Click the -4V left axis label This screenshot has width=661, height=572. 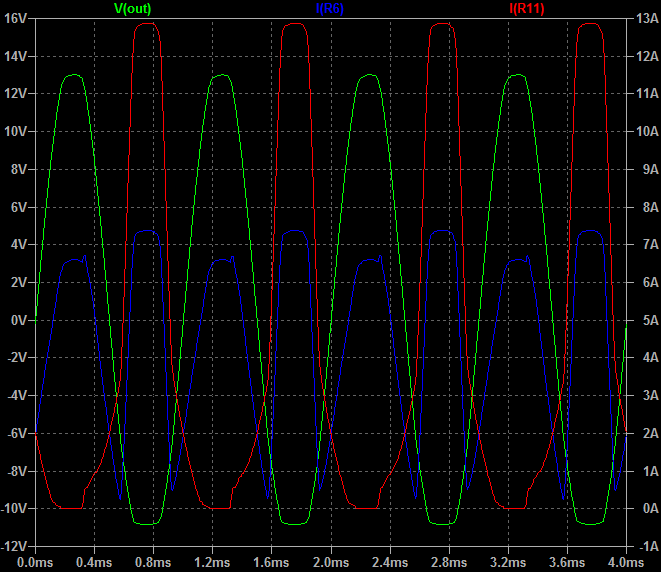pyautogui.click(x=17, y=395)
